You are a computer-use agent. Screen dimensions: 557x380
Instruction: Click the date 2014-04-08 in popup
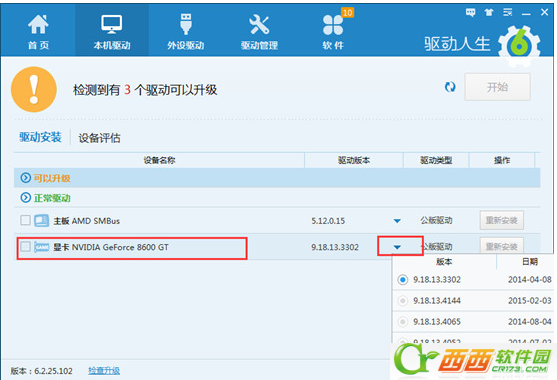(530, 280)
